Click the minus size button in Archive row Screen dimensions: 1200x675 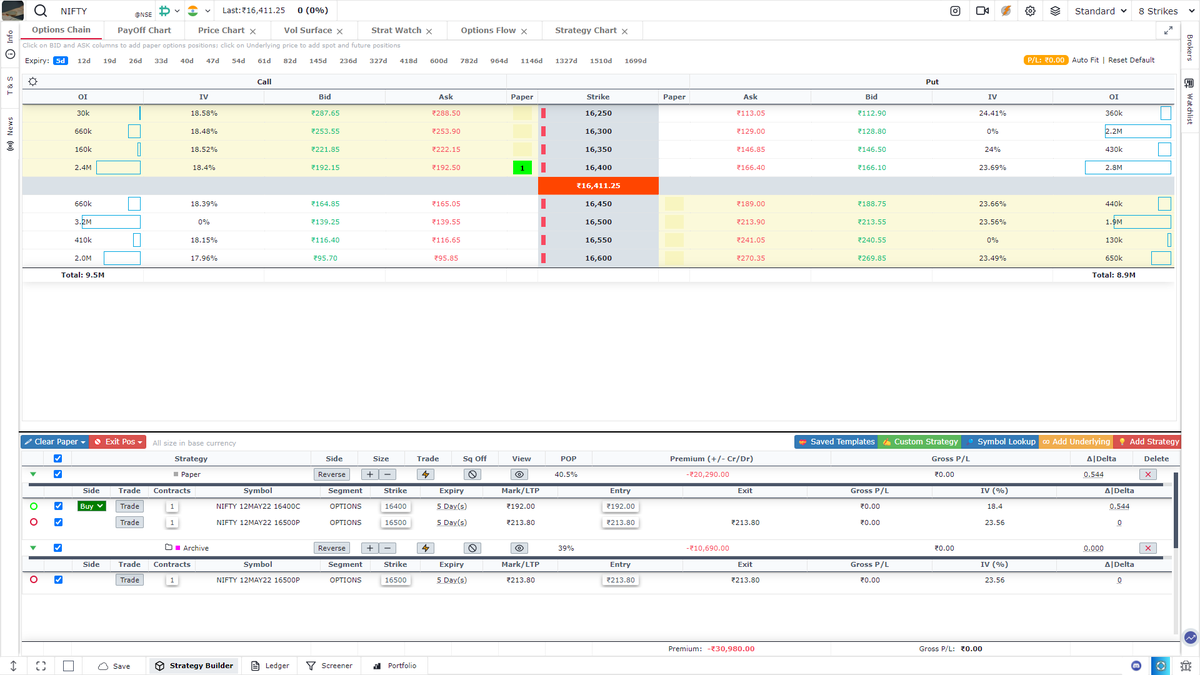pos(388,548)
